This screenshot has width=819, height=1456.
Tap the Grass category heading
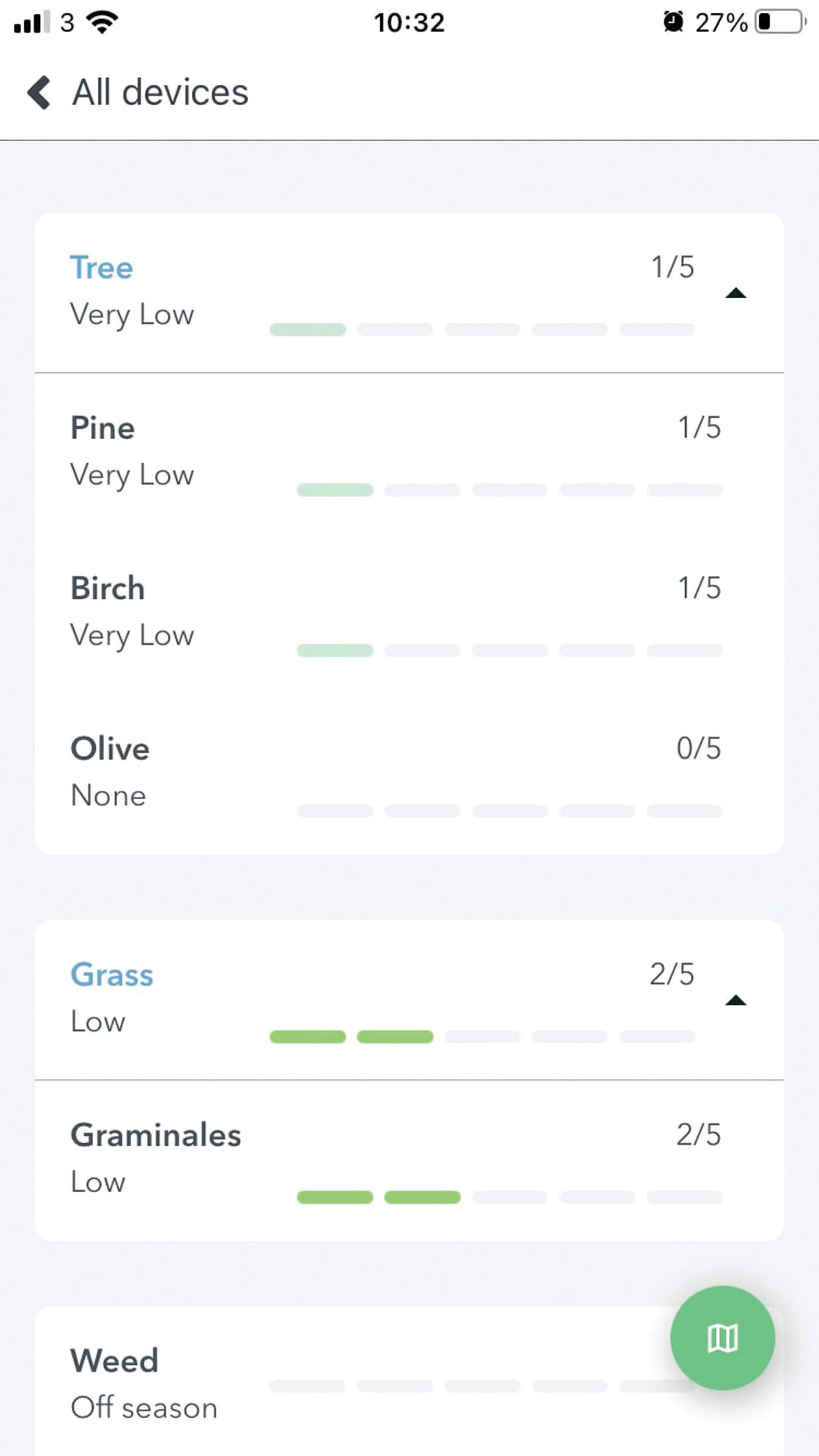(x=112, y=975)
